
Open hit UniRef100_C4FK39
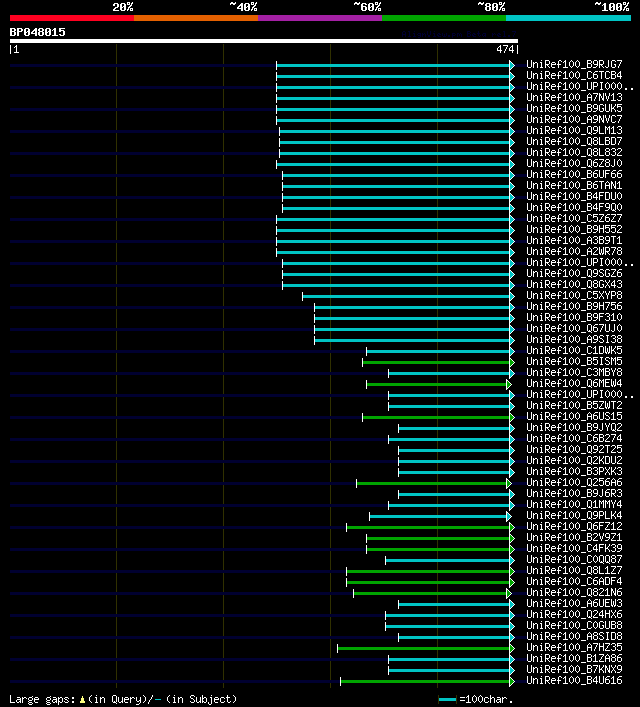click(x=574, y=548)
